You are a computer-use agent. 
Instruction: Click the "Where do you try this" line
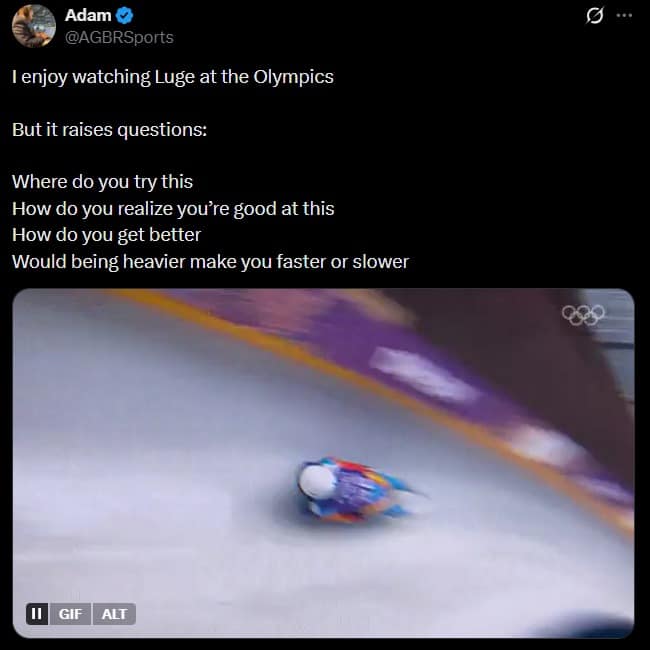pos(102,182)
